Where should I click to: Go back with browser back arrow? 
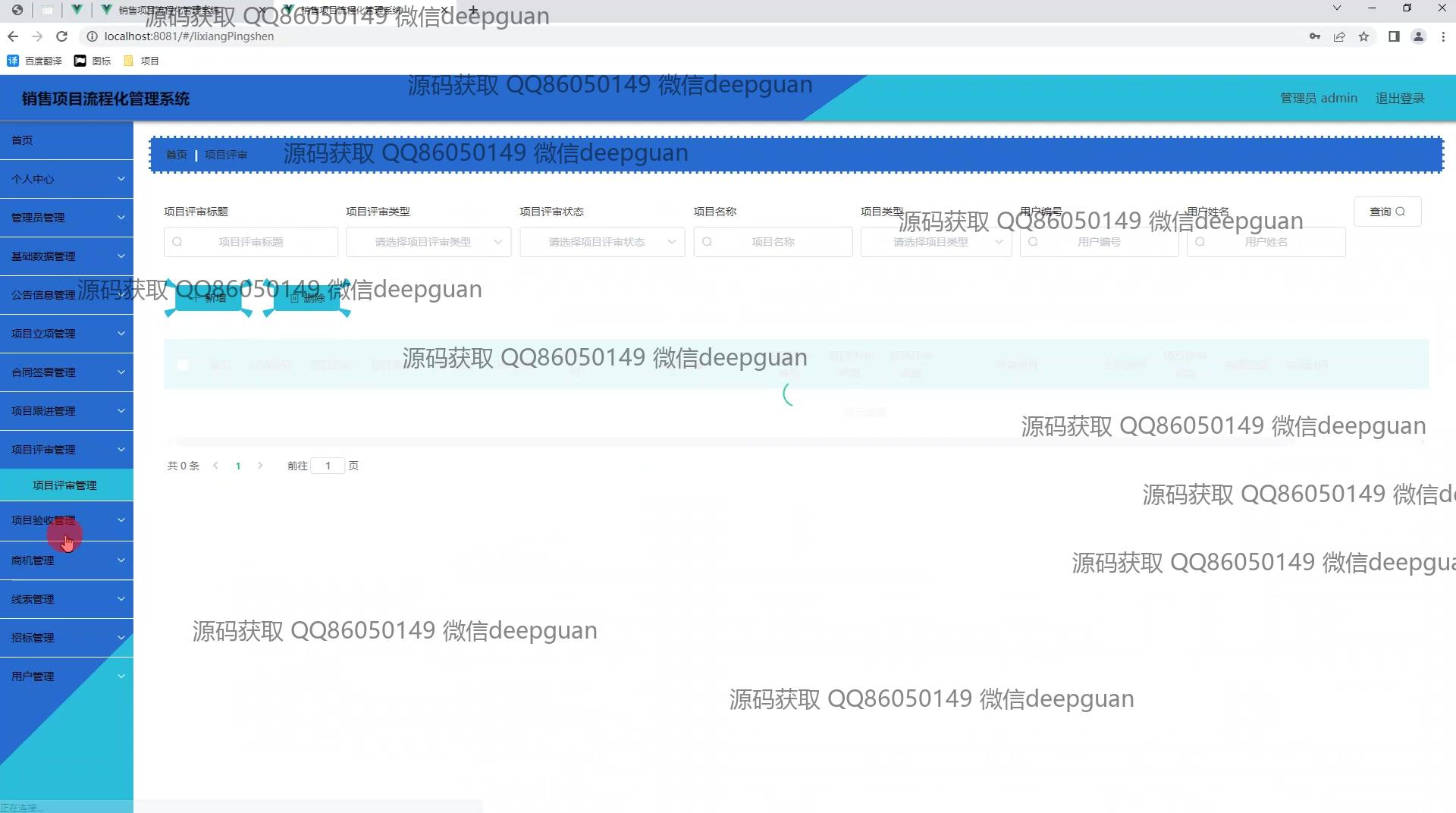pyautogui.click(x=13, y=36)
